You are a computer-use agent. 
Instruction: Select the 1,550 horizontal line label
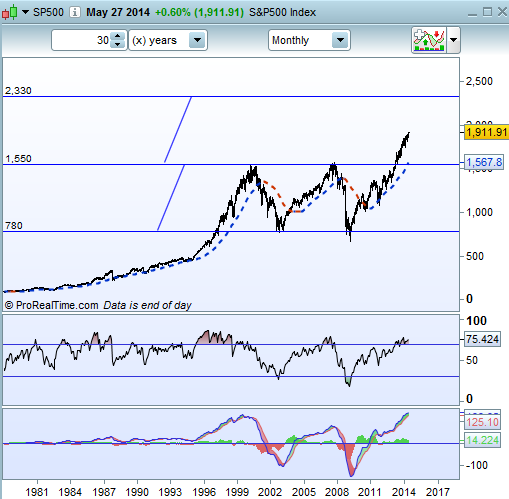pos(18,159)
